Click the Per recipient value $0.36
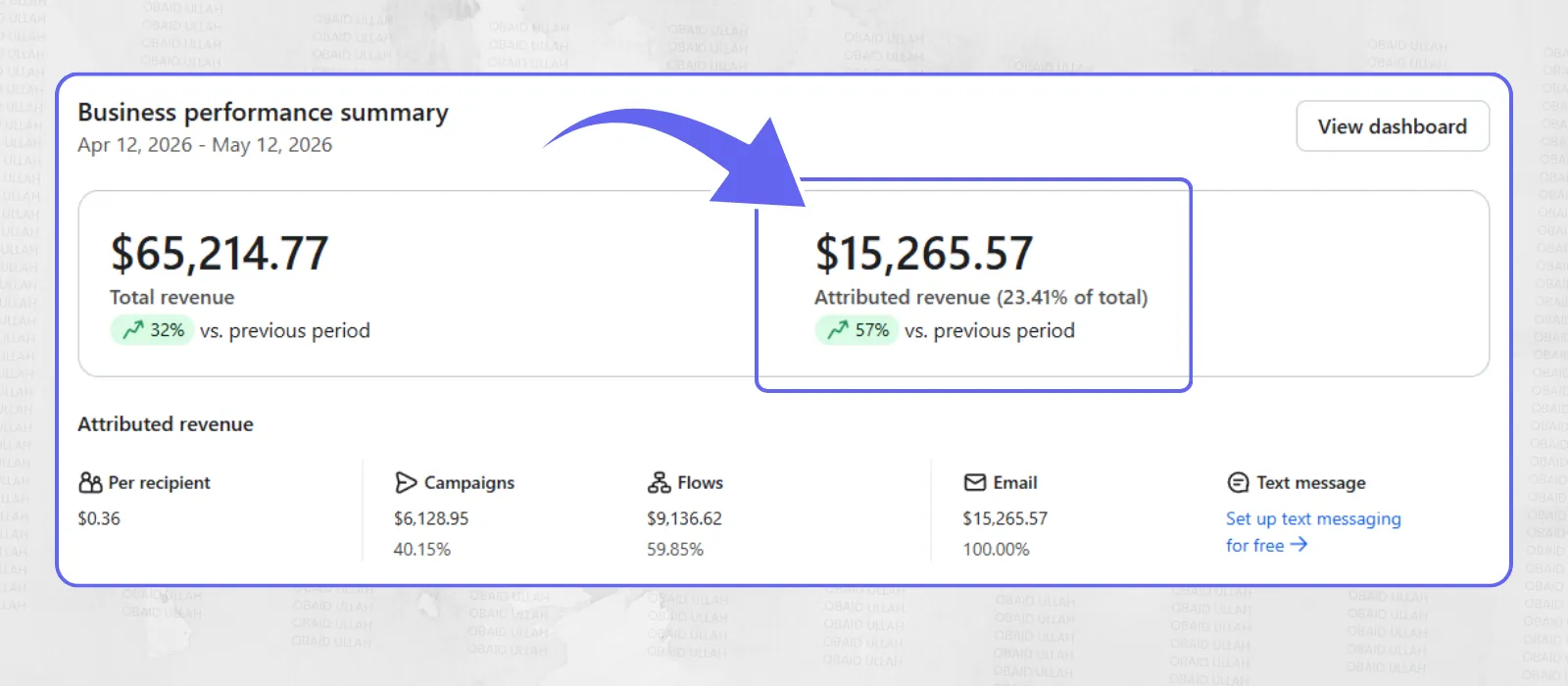The height and width of the screenshot is (686, 1568). 99,518
